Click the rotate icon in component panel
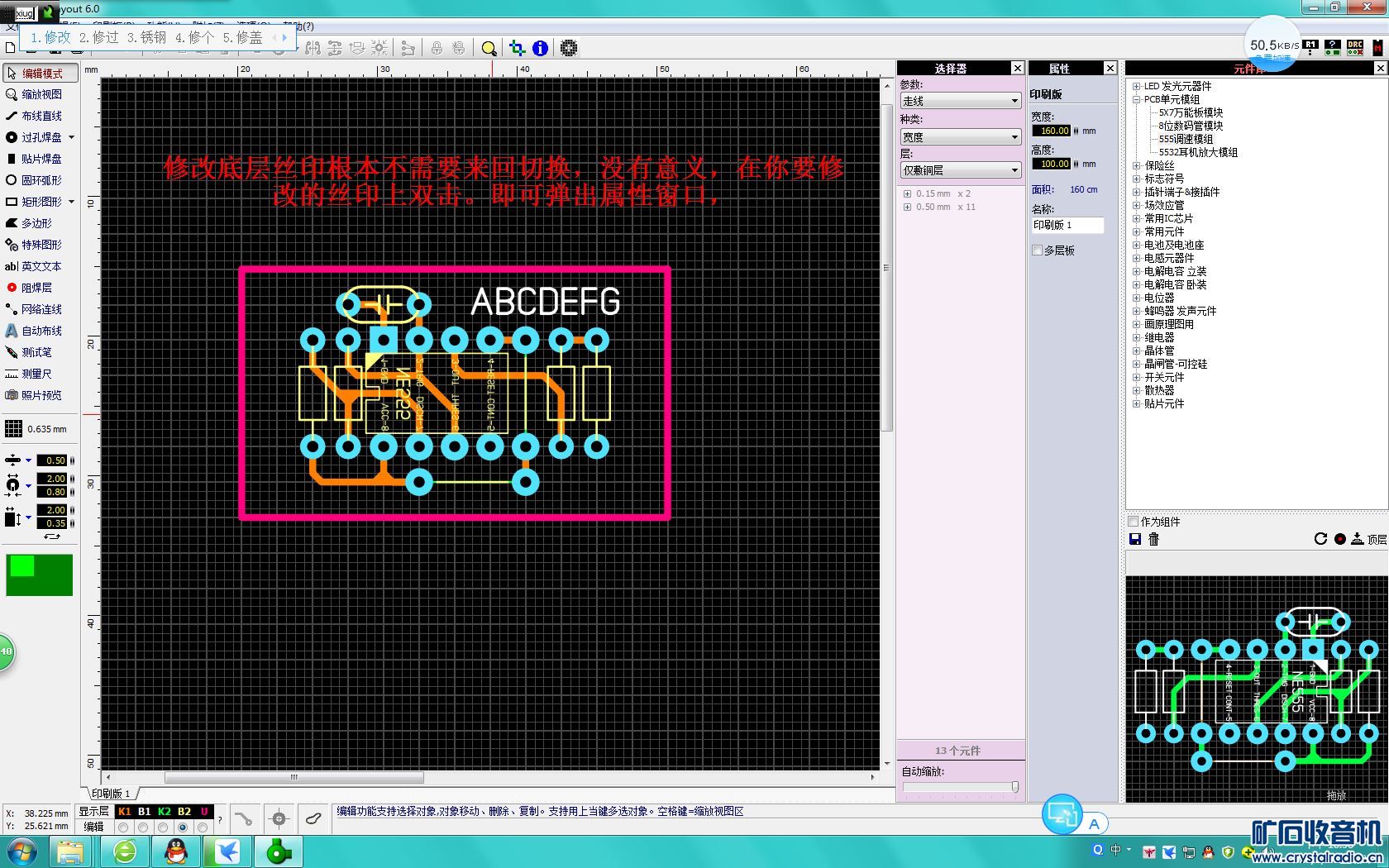This screenshot has width=1389, height=868. coord(1320,539)
